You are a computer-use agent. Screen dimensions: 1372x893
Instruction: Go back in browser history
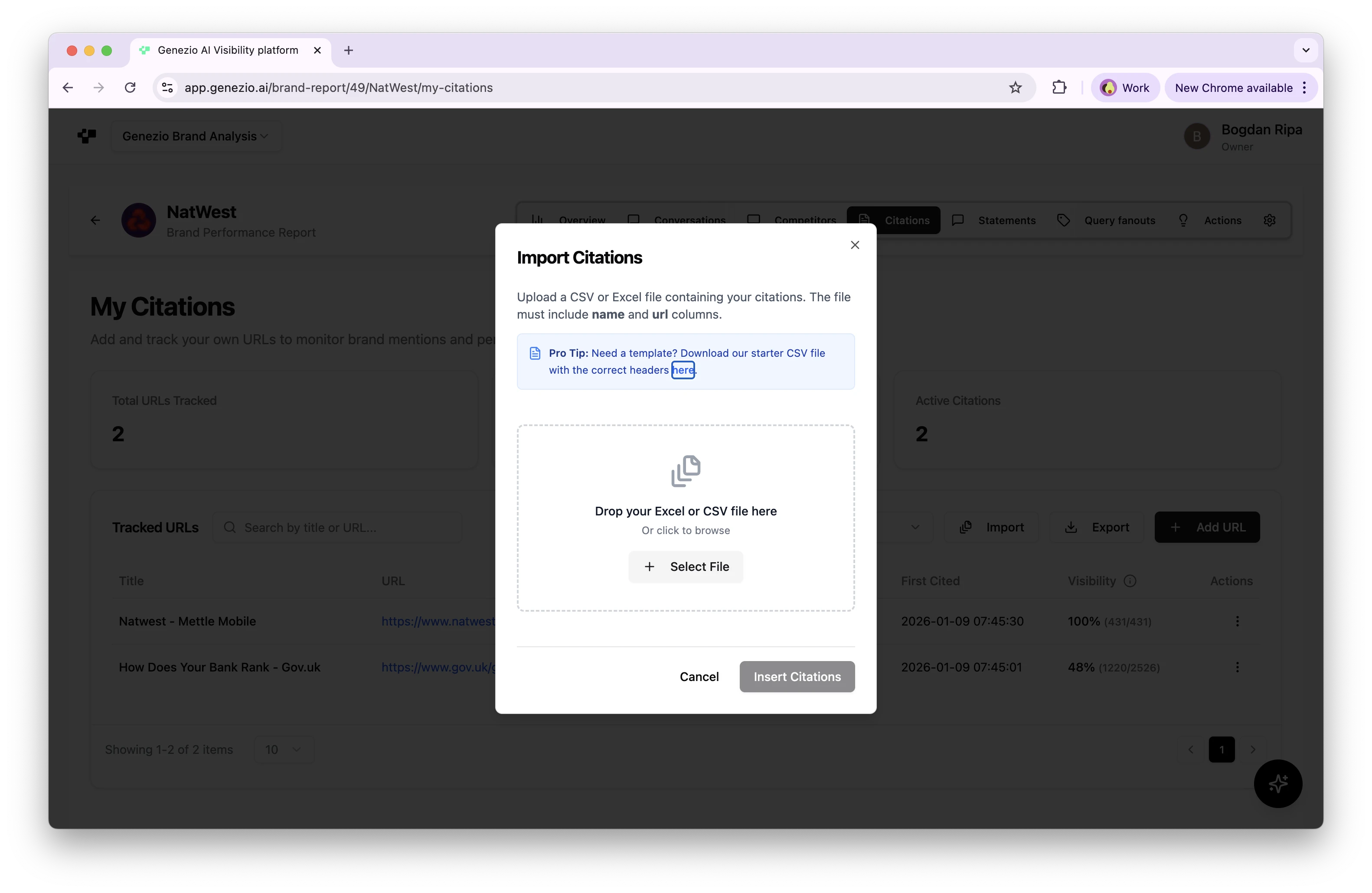pos(68,88)
